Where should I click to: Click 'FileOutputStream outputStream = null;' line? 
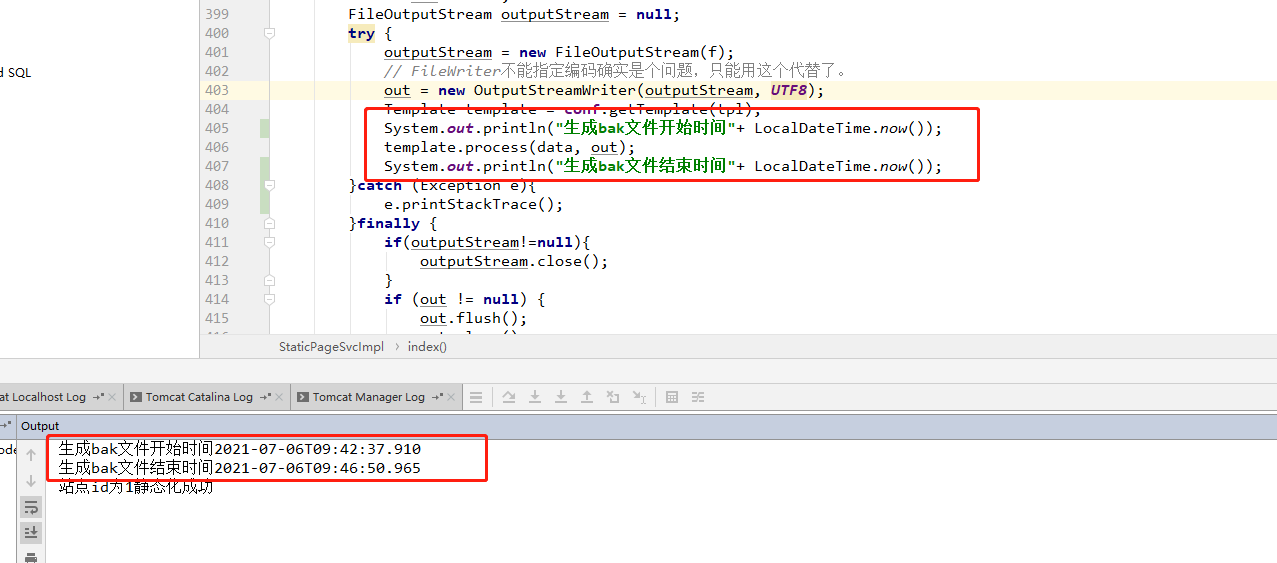(x=513, y=14)
